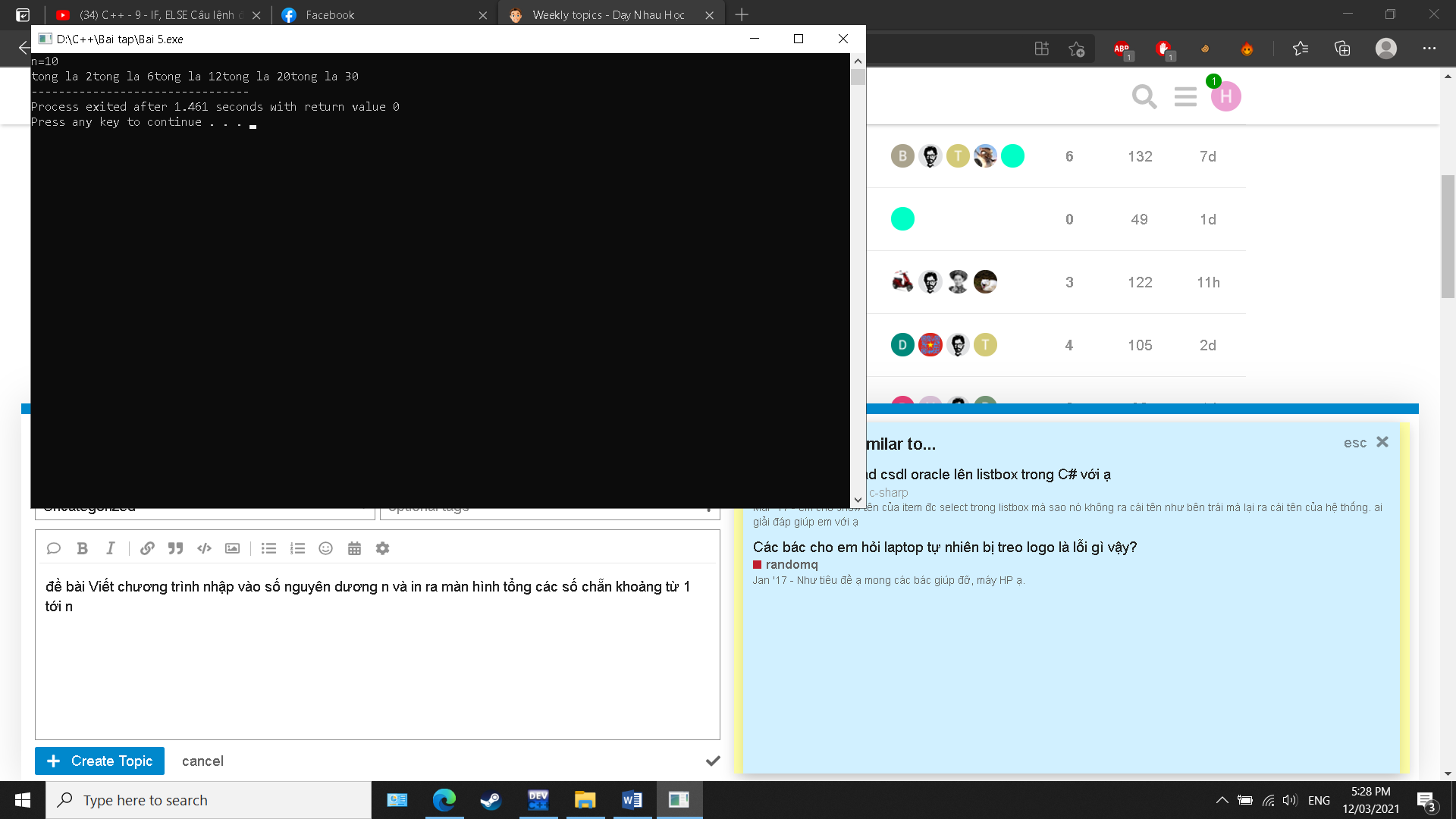Insert a date with the calendar icon
The image size is (1456, 819).
(354, 548)
